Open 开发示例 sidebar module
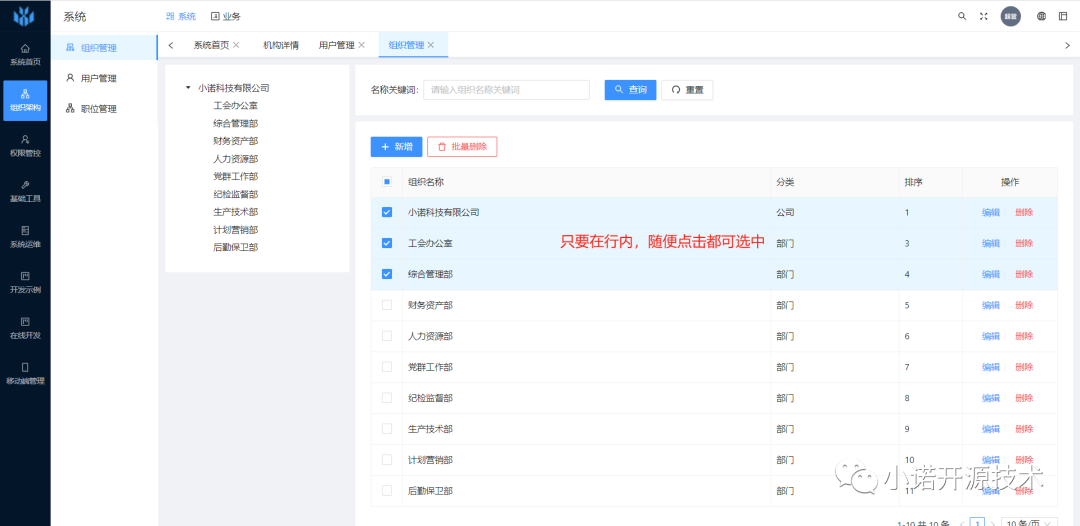The height and width of the screenshot is (526, 1080). 25,282
